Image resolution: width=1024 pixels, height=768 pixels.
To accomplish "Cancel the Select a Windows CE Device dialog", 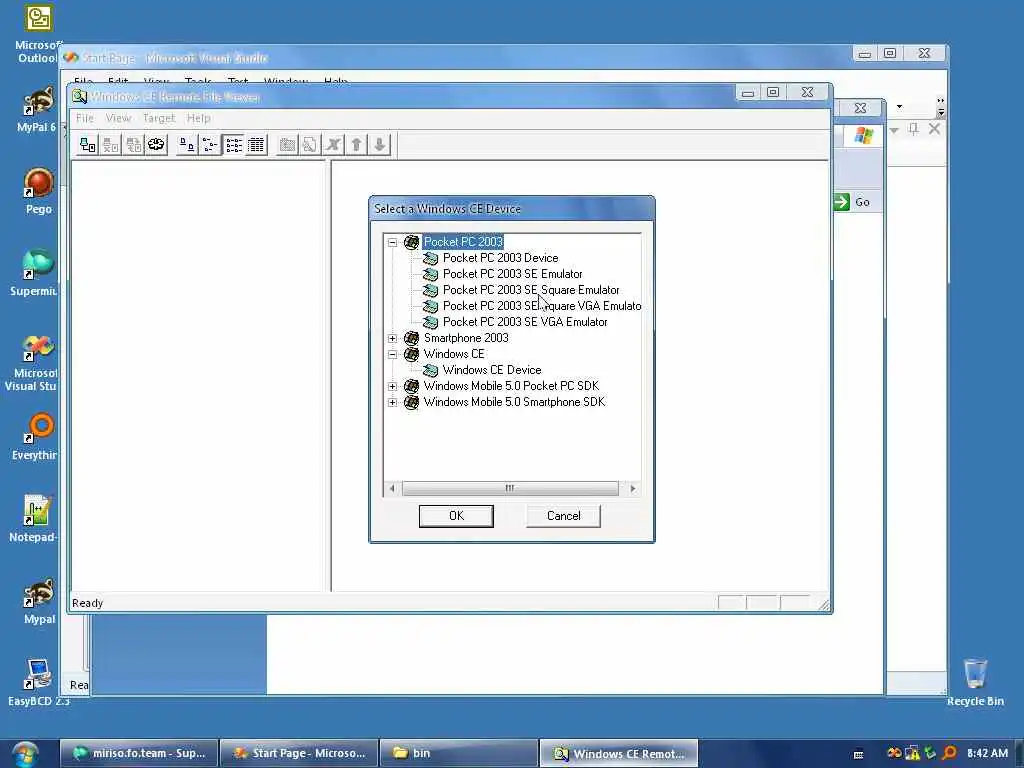I will tap(563, 516).
